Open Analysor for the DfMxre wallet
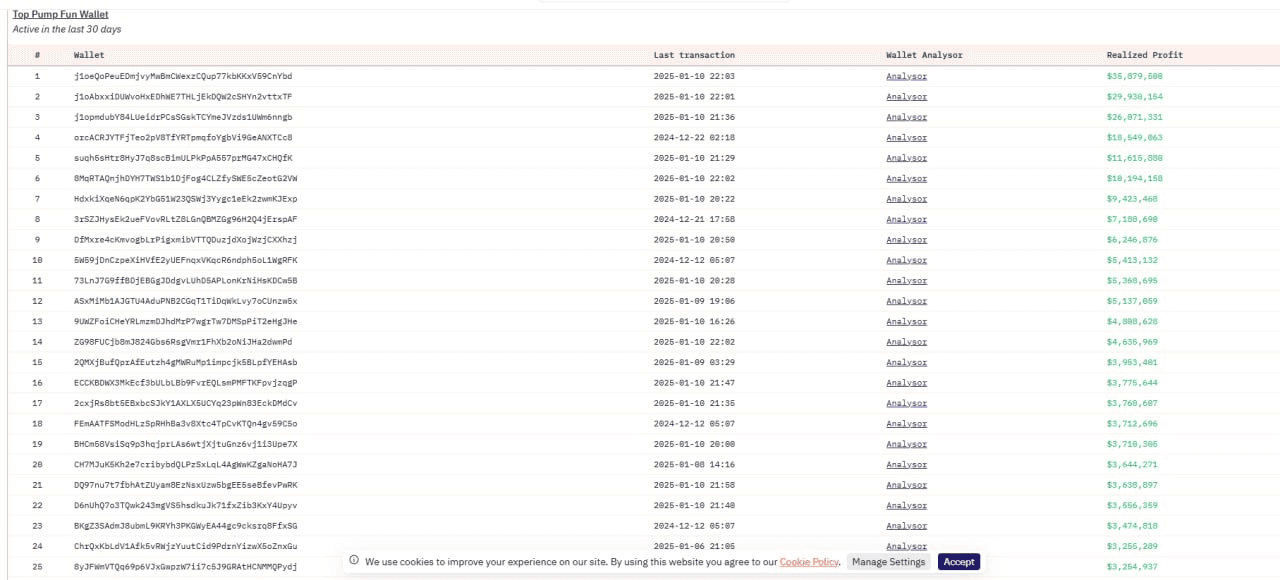Screen dimensions: 1280x580 [906, 240]
